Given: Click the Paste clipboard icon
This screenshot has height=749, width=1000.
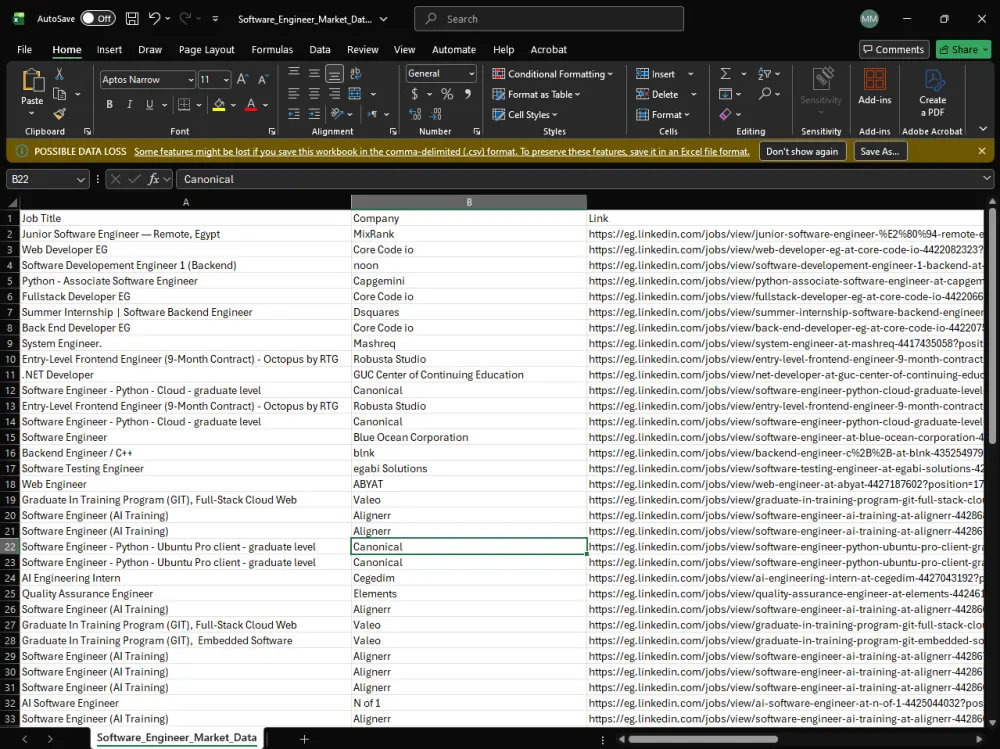Looking at the screenshot, I should (33, 81).
